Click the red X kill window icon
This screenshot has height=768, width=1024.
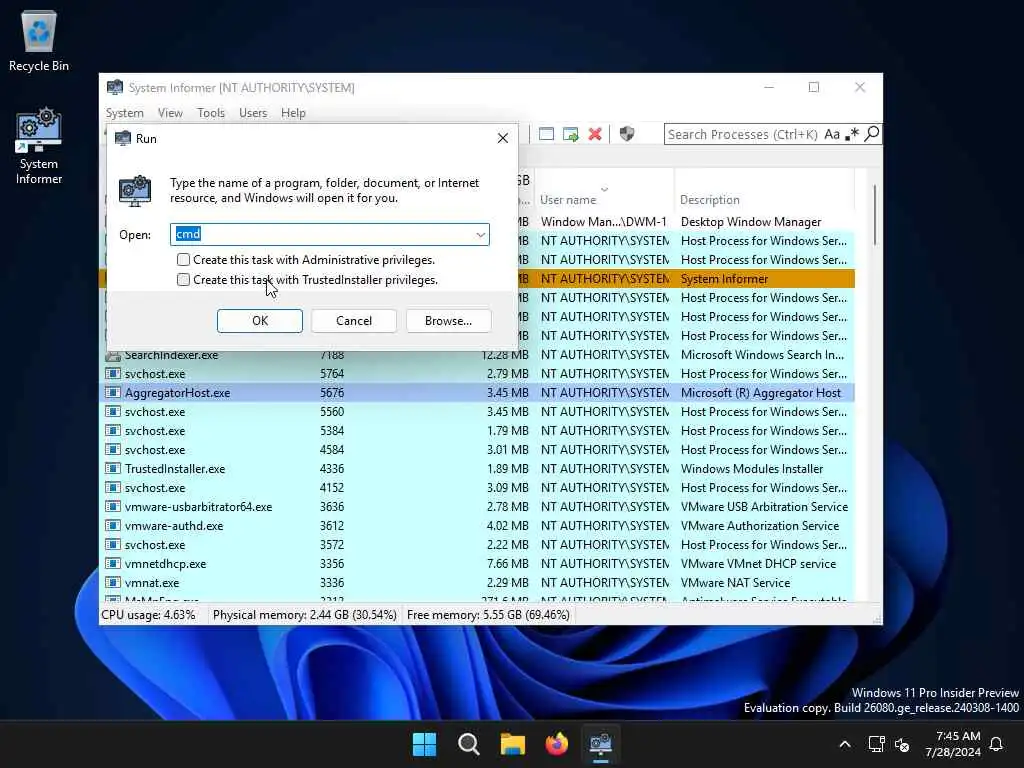[595, 134]
